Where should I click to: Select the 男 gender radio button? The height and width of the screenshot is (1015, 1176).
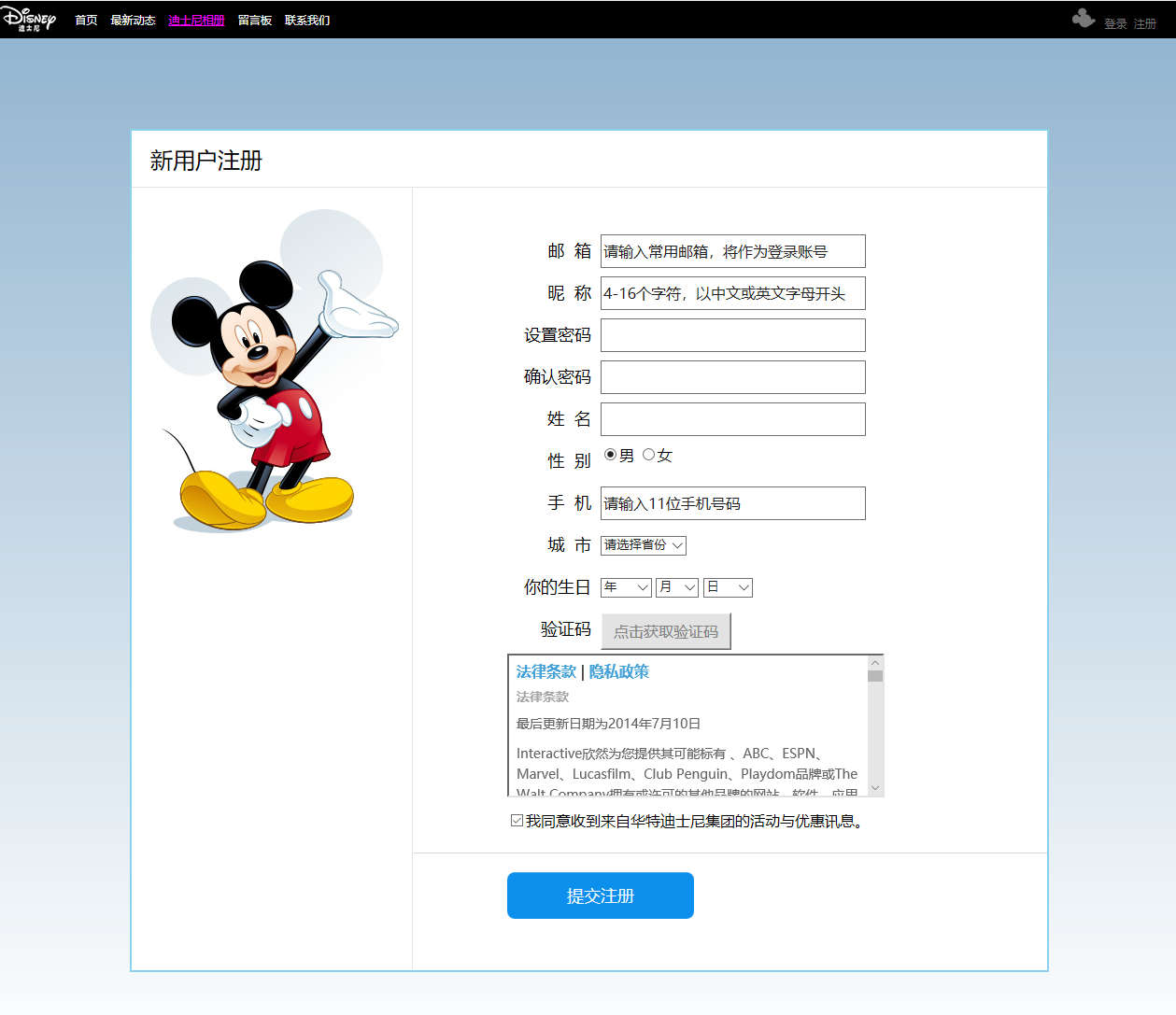click(x=611, y=455)
